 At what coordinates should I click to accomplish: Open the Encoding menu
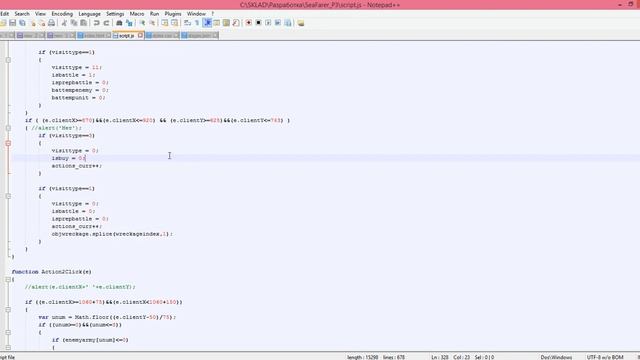[x=62, y=13]
